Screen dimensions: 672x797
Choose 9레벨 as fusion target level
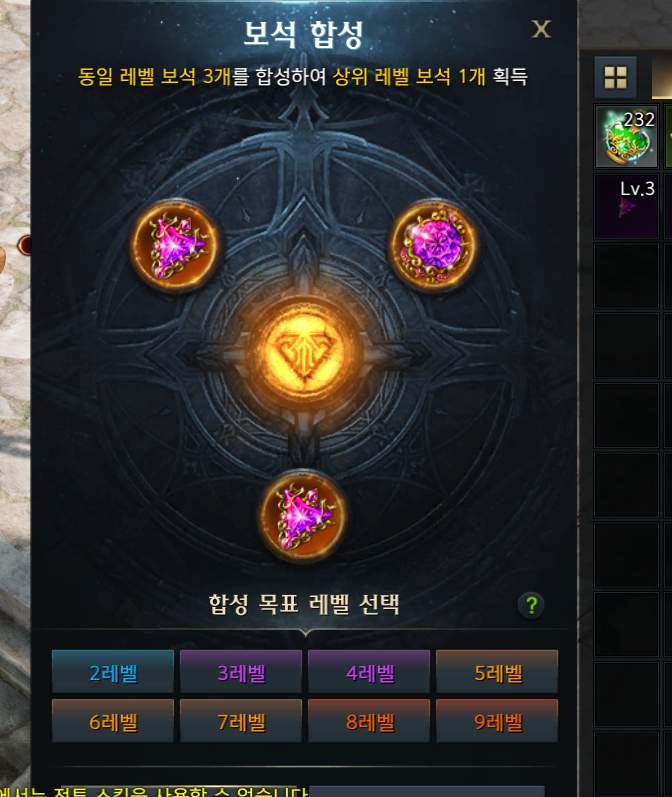pyautogui.click(x=497, y=721)
